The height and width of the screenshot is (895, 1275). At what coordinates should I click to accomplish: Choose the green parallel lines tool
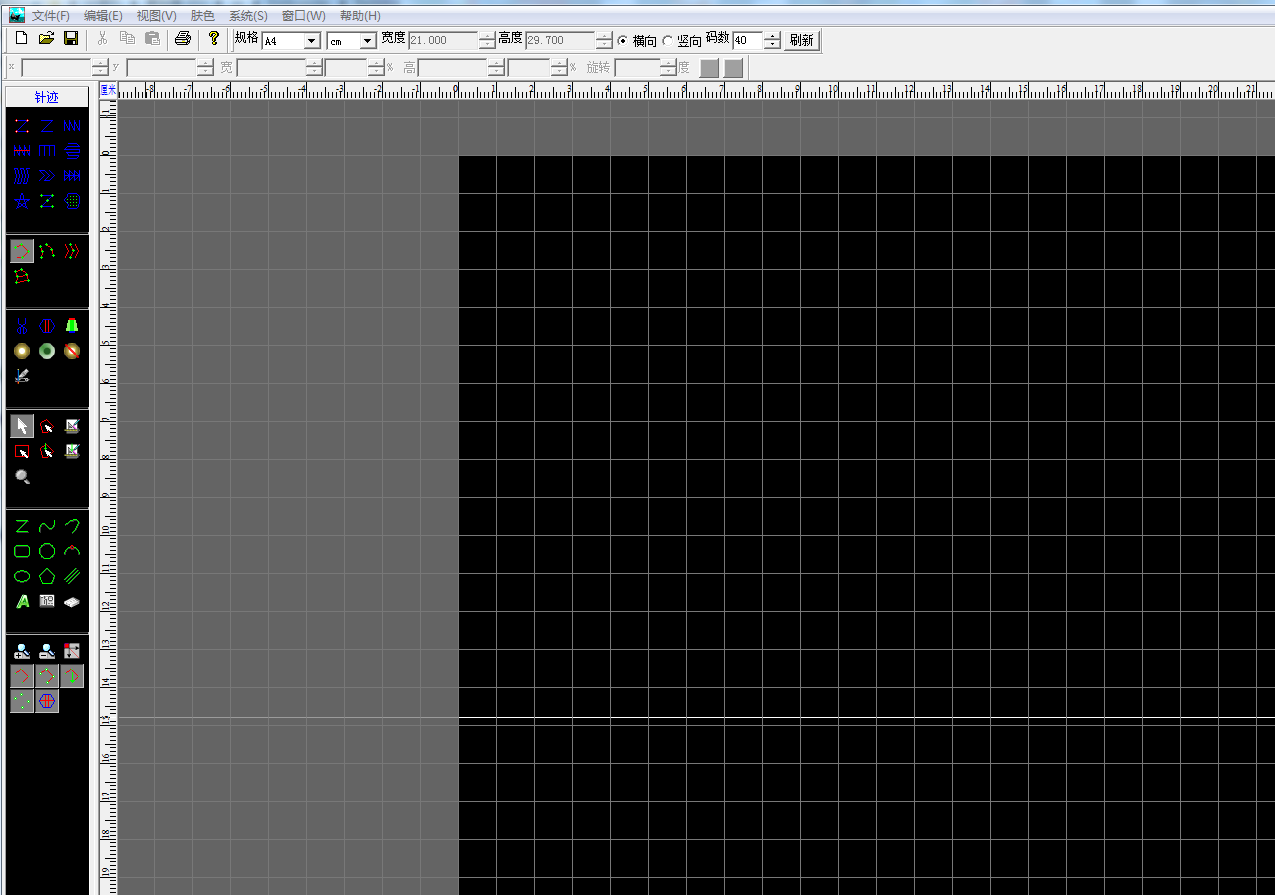[72, 576]
